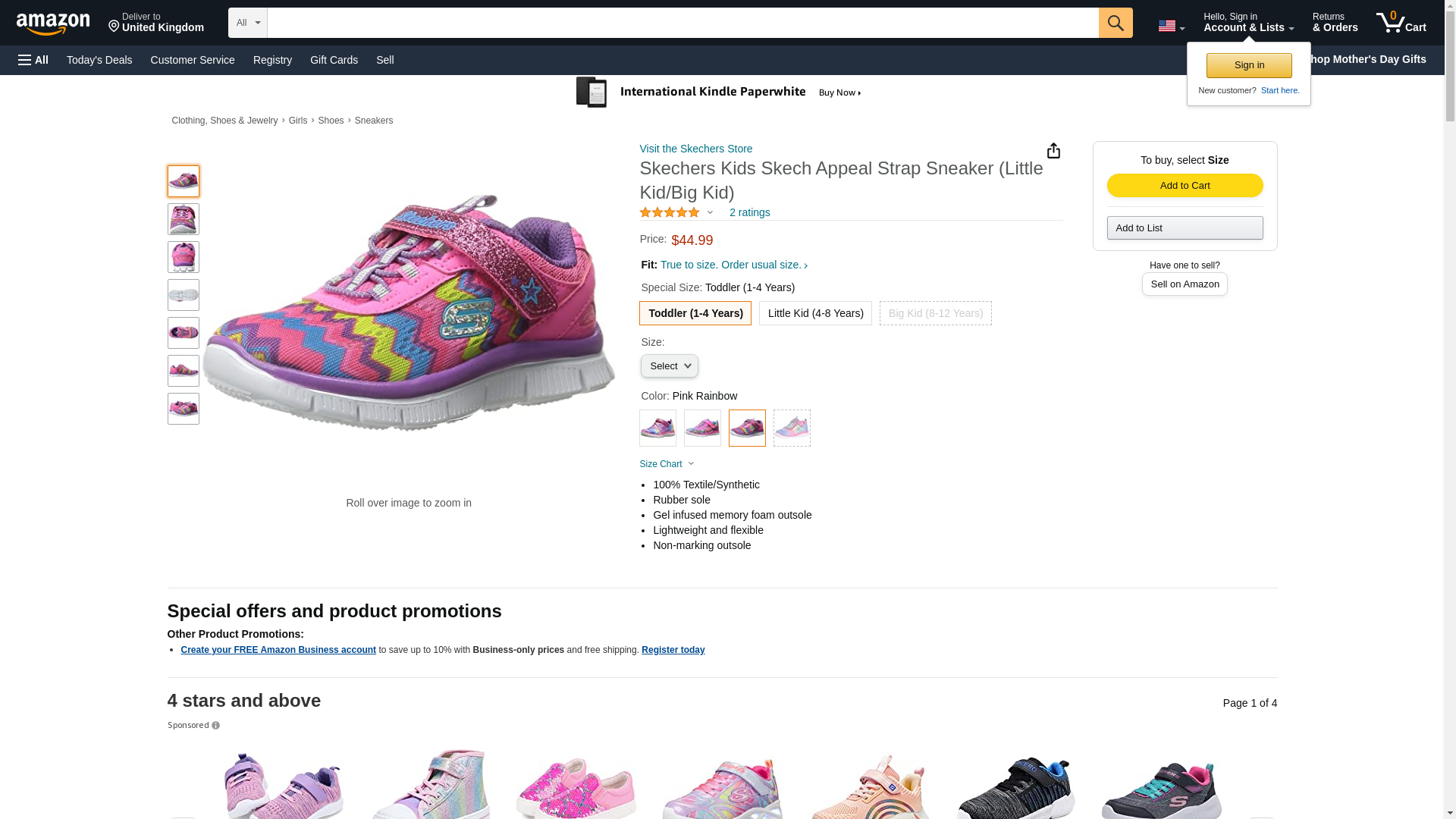The width and height of the screenshot is (1456, 819).
Task: Click the Add to Cart button
Action: pyautogui.click(x=1185, y=186)
